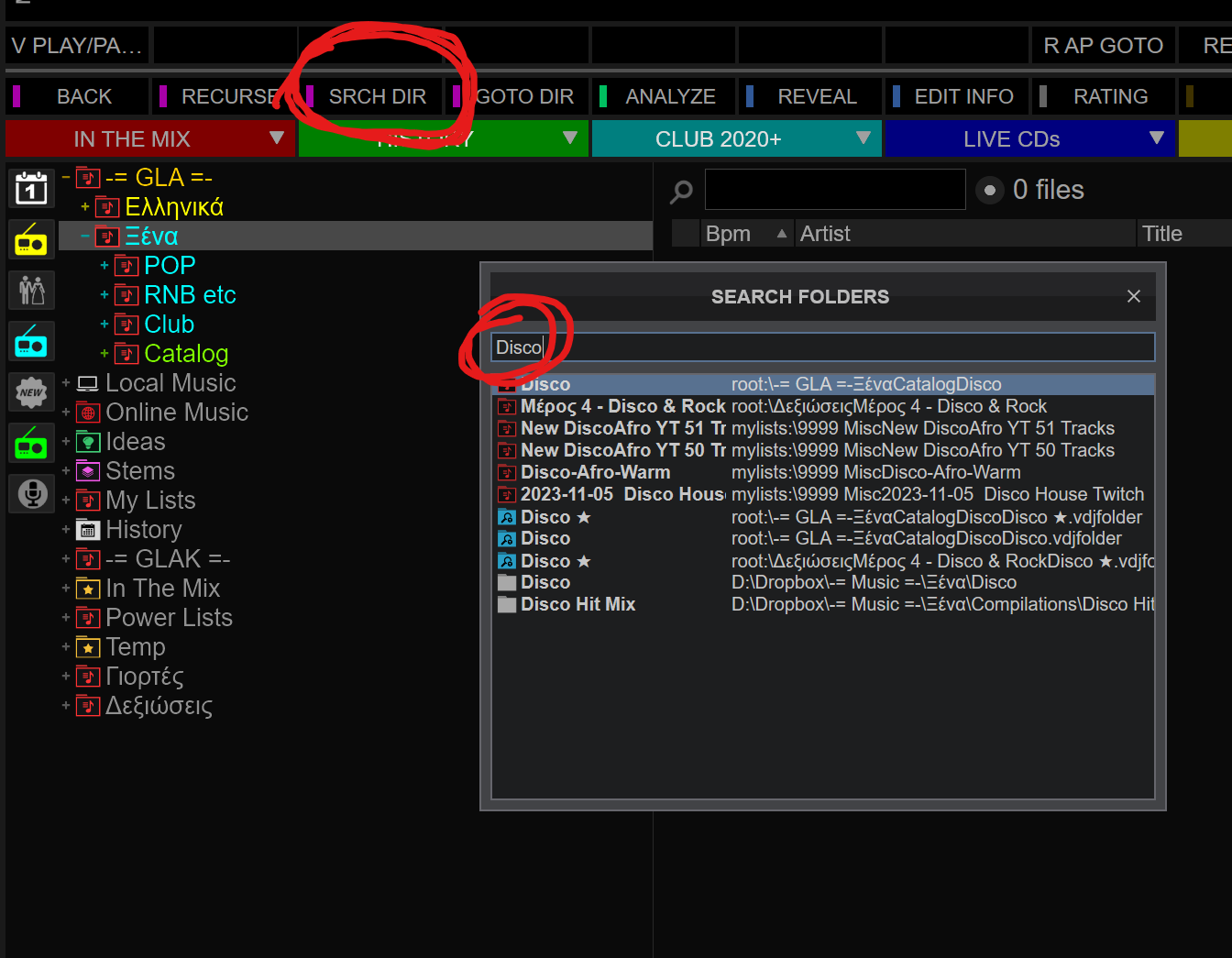This screenshot has width=1232, height=958.
Task: Click the microphone sidebar icon
Action: click(x=32, y=494)
